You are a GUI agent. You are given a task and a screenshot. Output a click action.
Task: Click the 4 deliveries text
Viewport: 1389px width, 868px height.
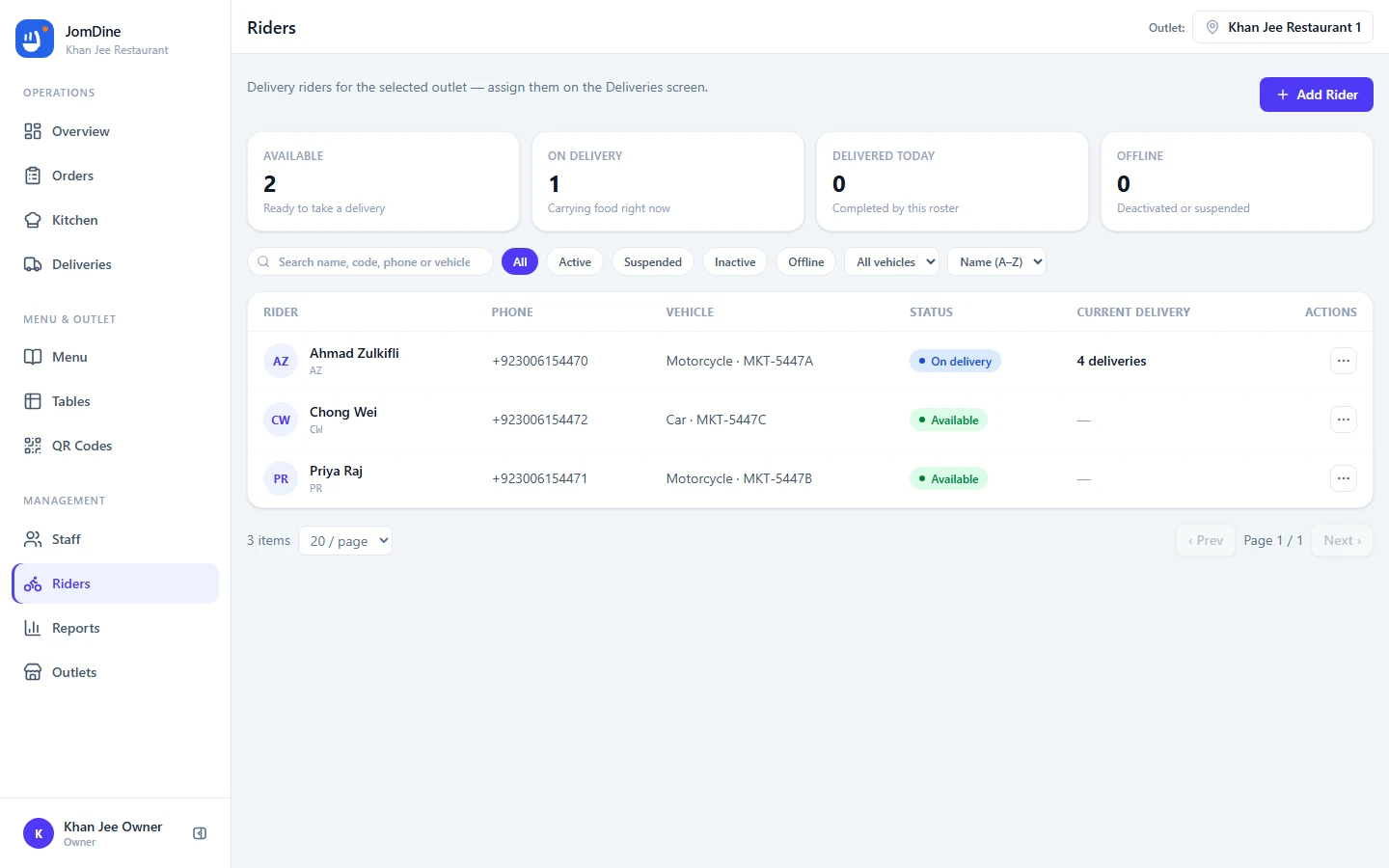tap(1111, 361)
